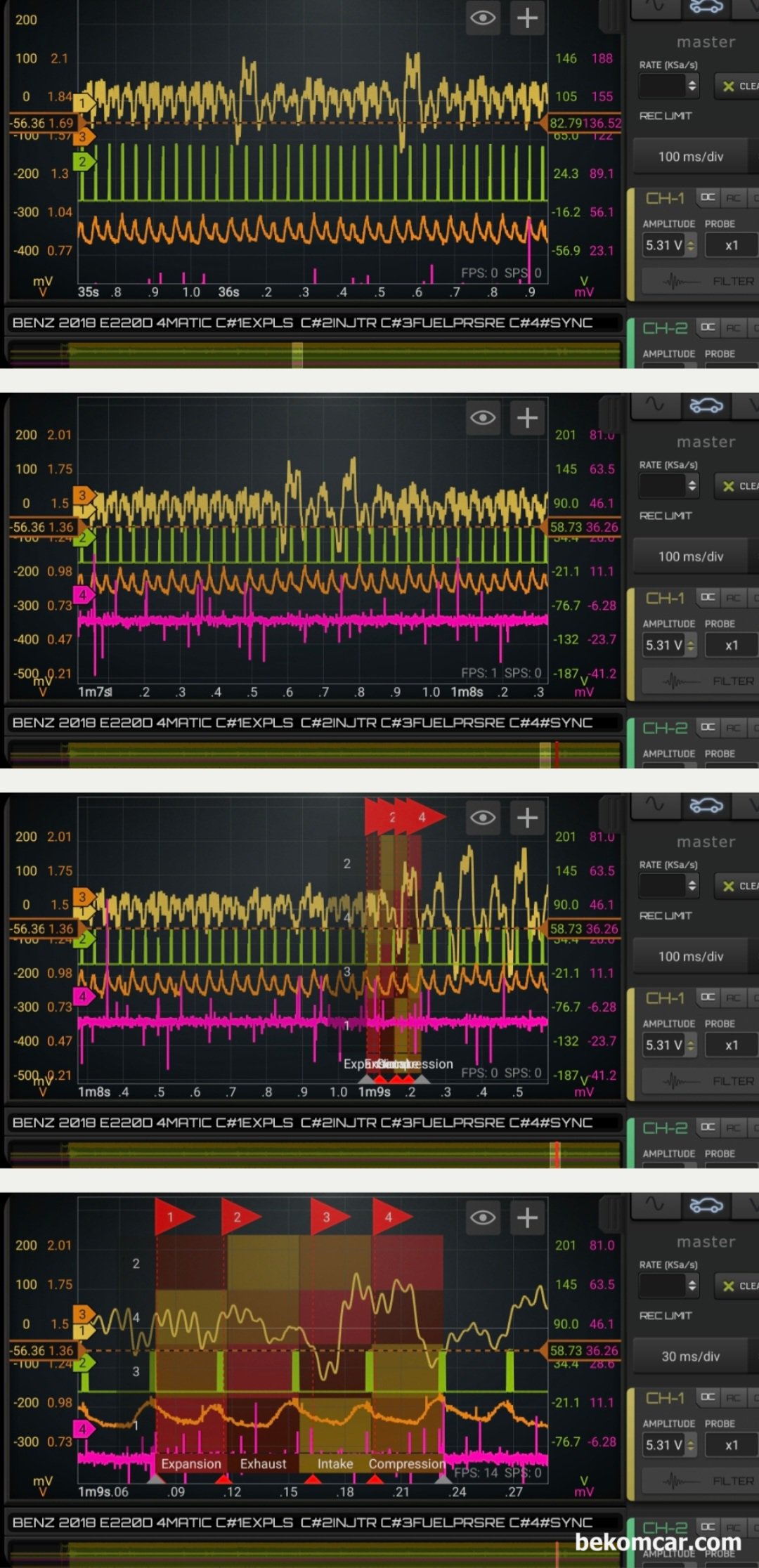The width and height of the screenshot is (759, 1568).
Task: Open the sine wave tab beside the 1m8s chart
Action: point(655,804)
